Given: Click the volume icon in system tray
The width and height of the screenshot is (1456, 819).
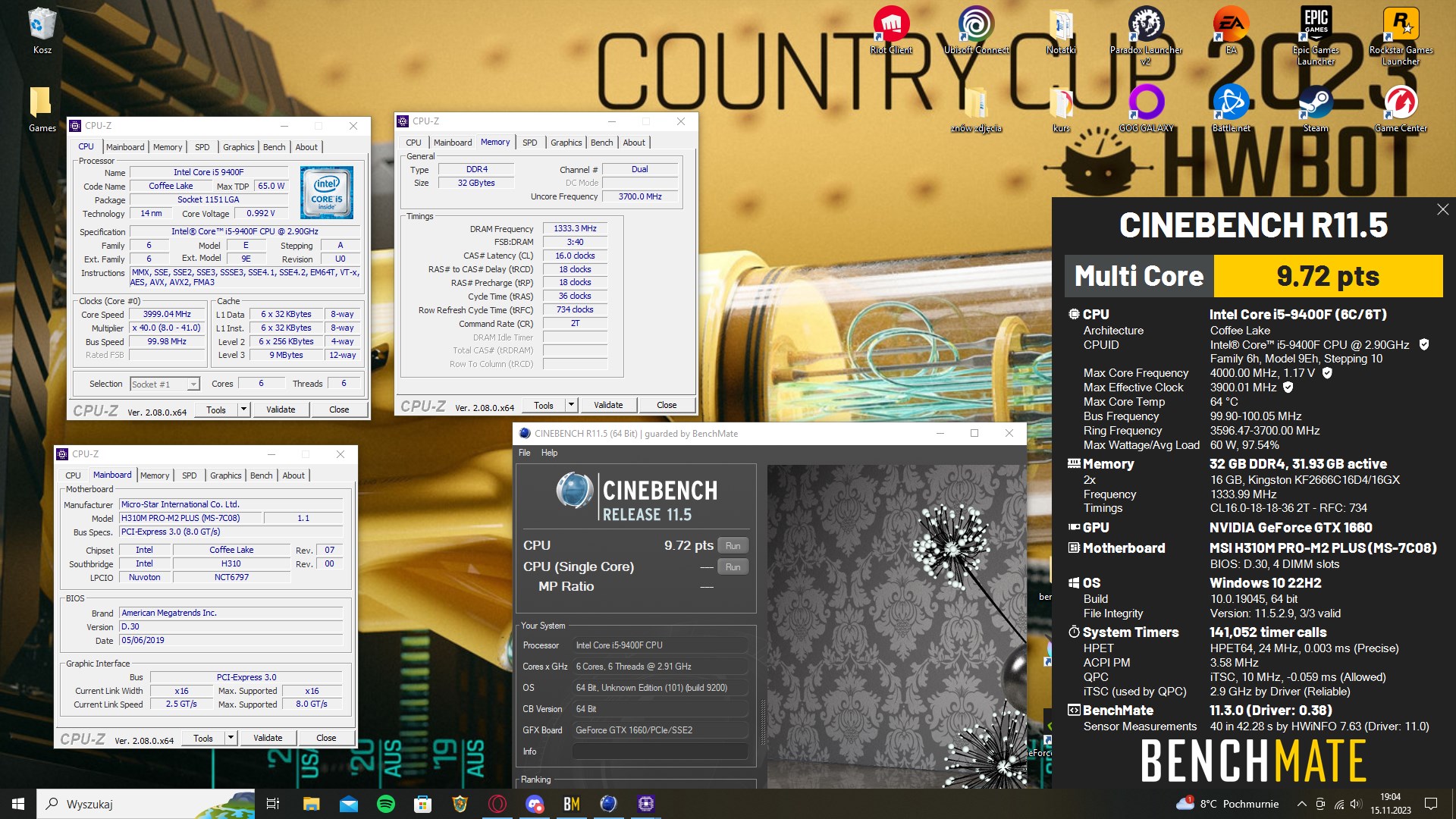Looking at the screenshot, I should [1357, 804].
